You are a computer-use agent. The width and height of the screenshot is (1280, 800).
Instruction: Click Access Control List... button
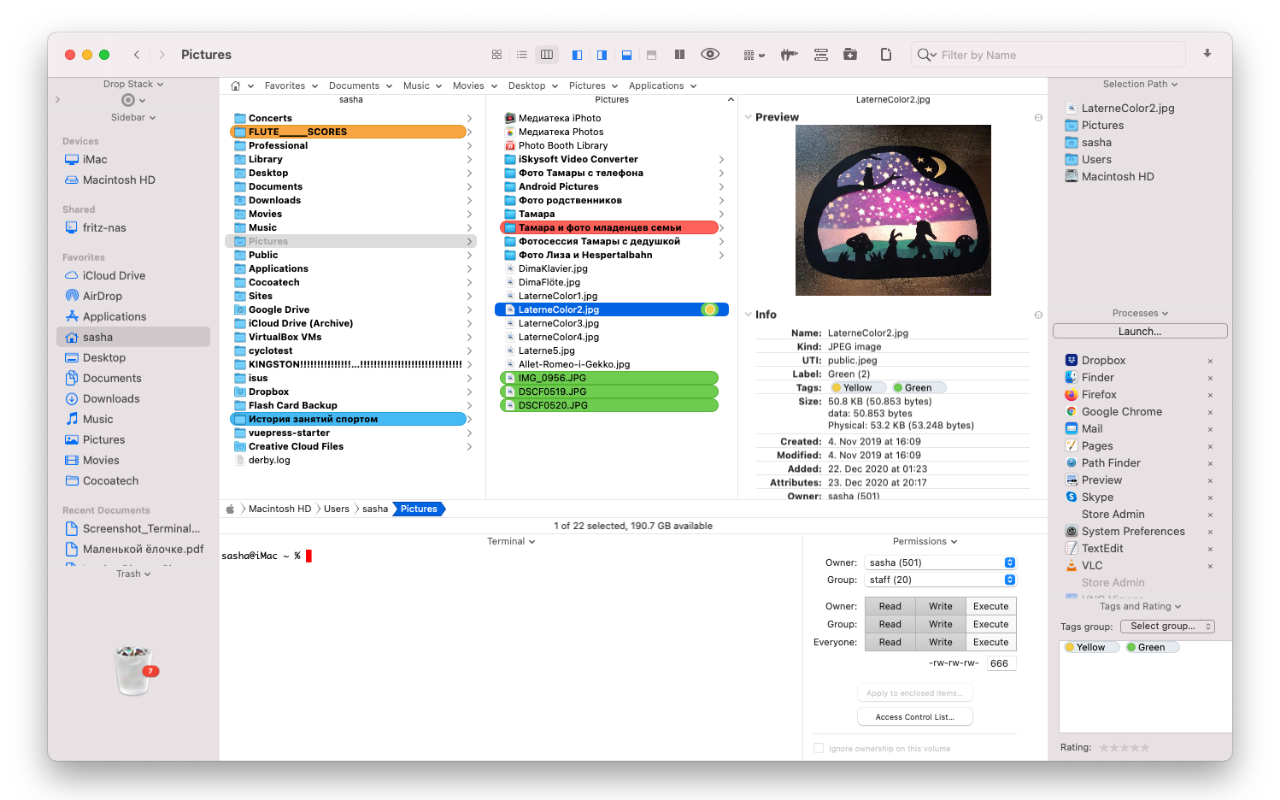914,717
